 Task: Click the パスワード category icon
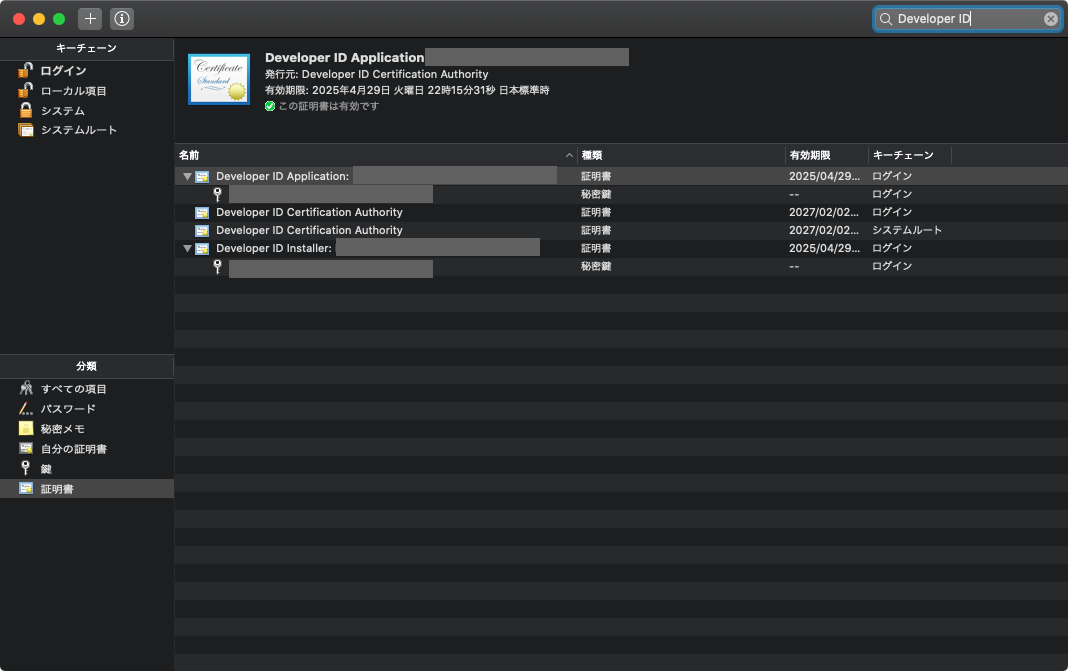tap(26, 409)
